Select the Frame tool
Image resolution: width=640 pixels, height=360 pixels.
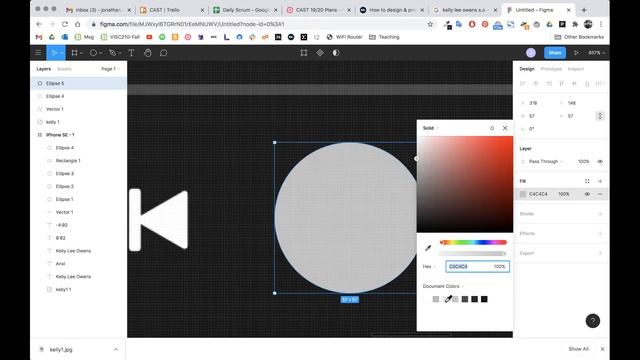click(74, 53)
